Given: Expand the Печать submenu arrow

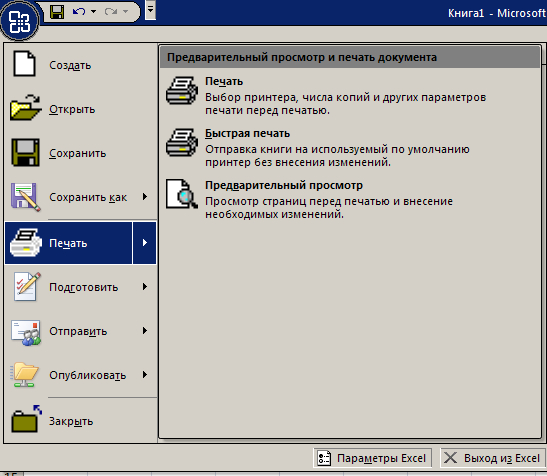Looking at the screenshot, I should (145, 243).
